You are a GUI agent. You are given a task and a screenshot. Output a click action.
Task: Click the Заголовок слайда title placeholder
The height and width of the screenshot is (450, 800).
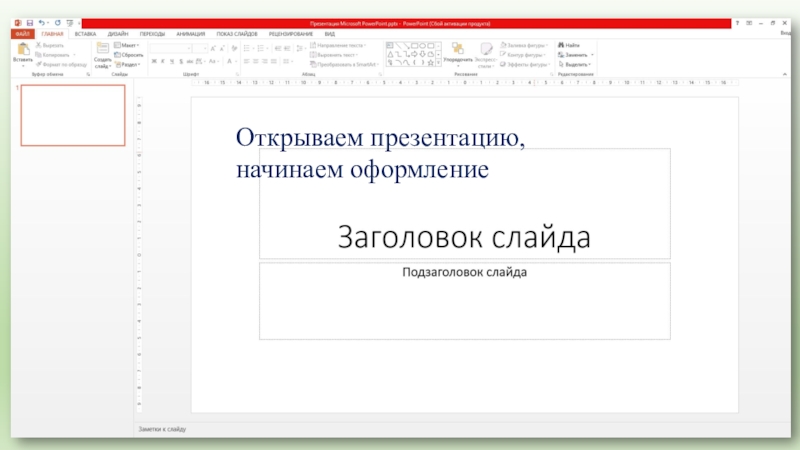click(x=464, y=238)
